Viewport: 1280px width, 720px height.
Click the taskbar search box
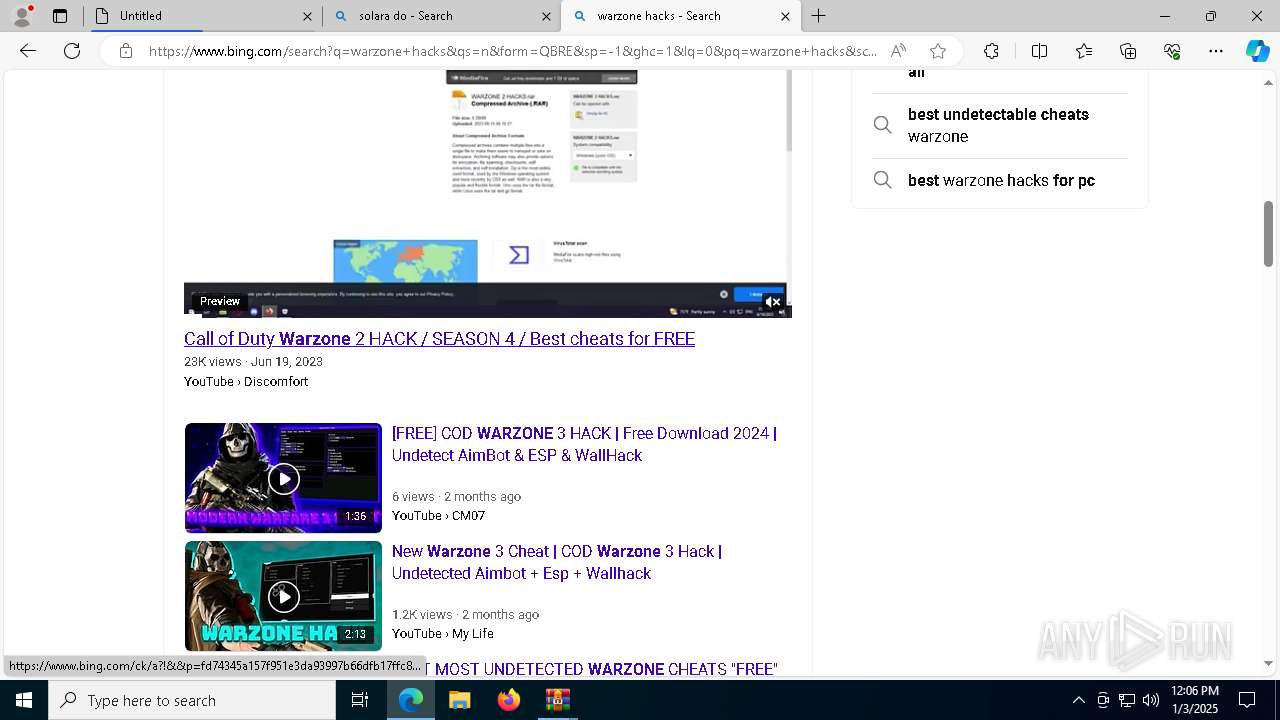click(x=192, y=700)
